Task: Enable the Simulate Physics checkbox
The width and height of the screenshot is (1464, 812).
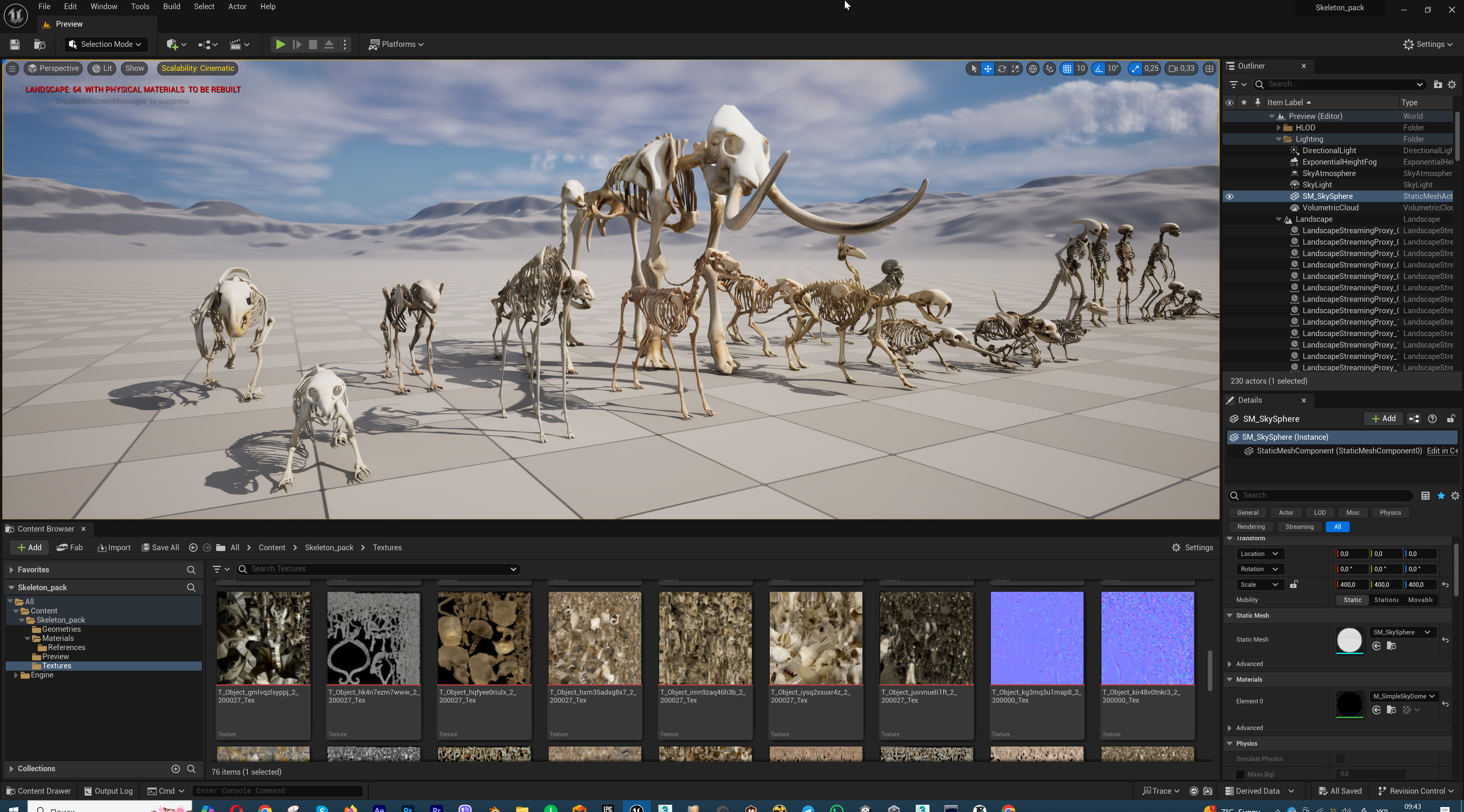Action: tap(1340, 759)
